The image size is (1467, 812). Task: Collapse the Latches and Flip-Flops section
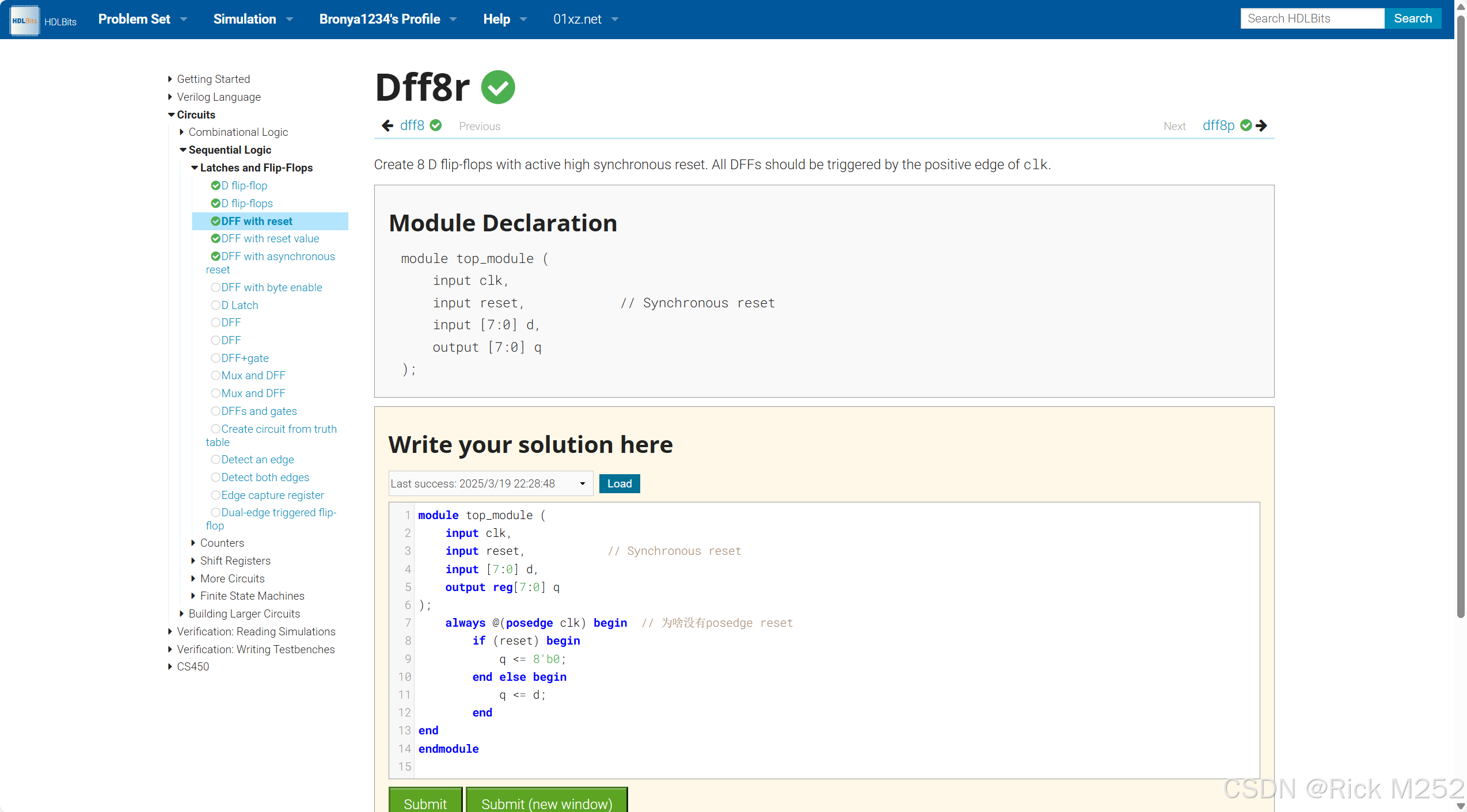pyautogui.click(x=195, y=167)
